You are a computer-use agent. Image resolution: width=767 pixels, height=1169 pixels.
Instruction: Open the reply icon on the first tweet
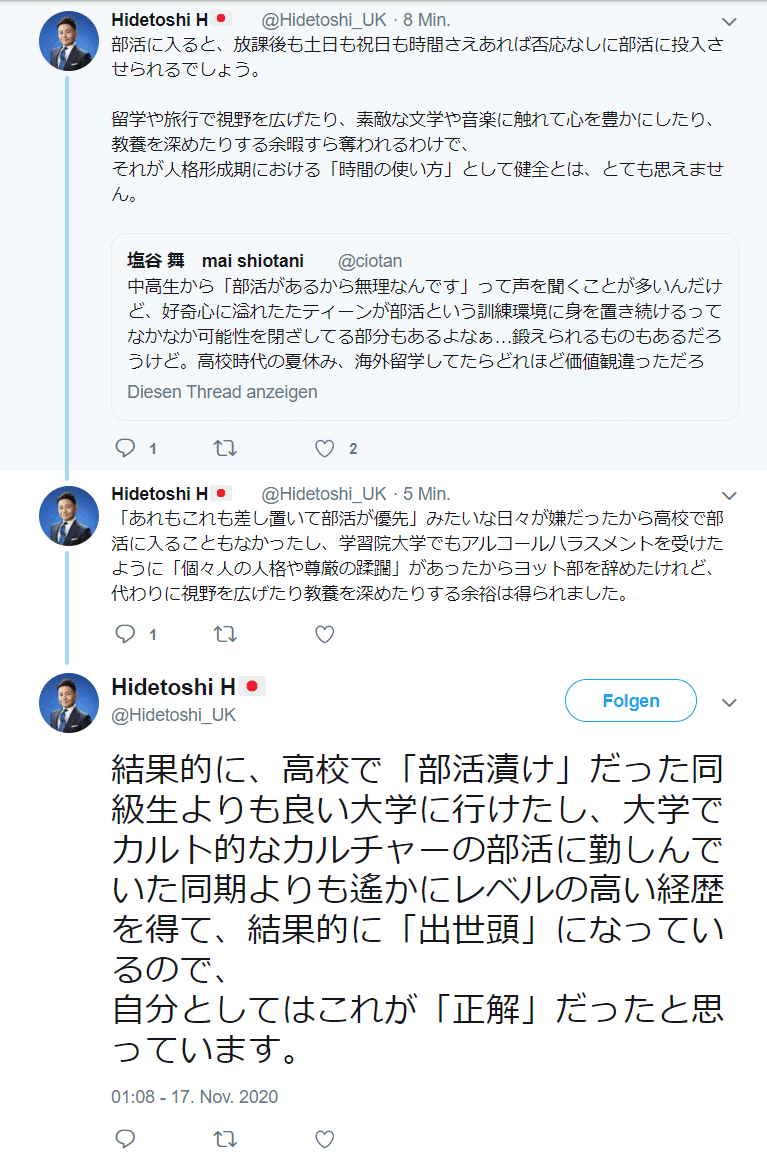124,448
